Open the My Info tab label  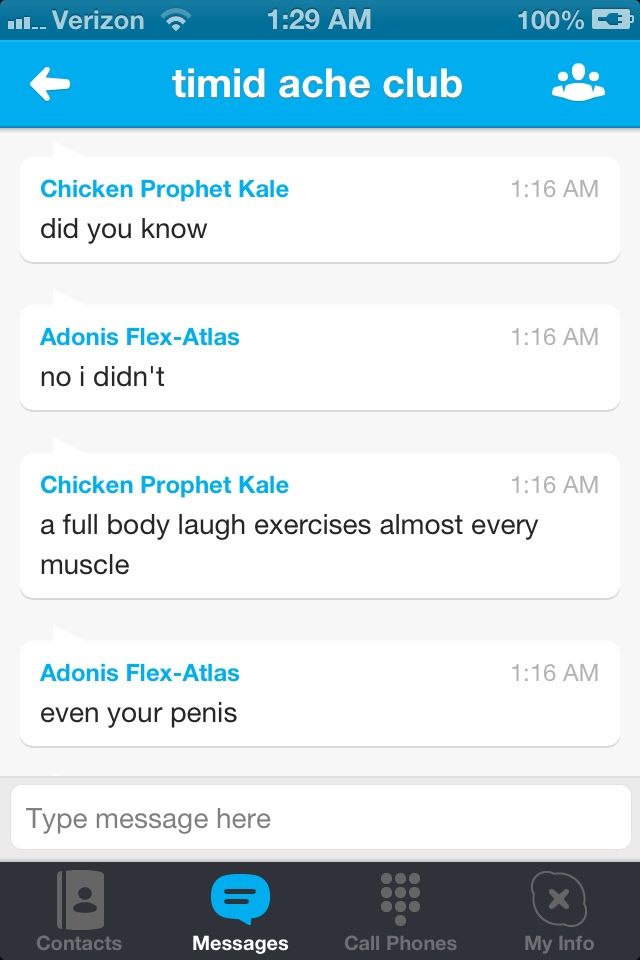point(558,943)
